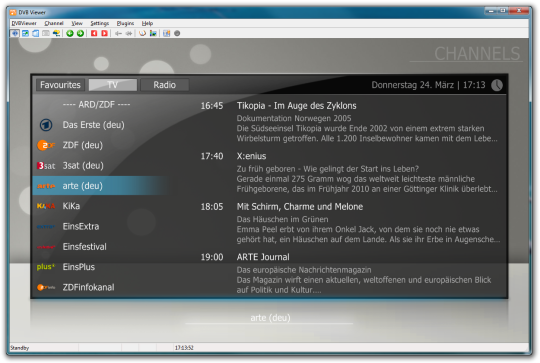Click the pressed blue first toolbar icon
Image resolution: width=540 pixels, height=363 pixels.
(x=15, y=33)
